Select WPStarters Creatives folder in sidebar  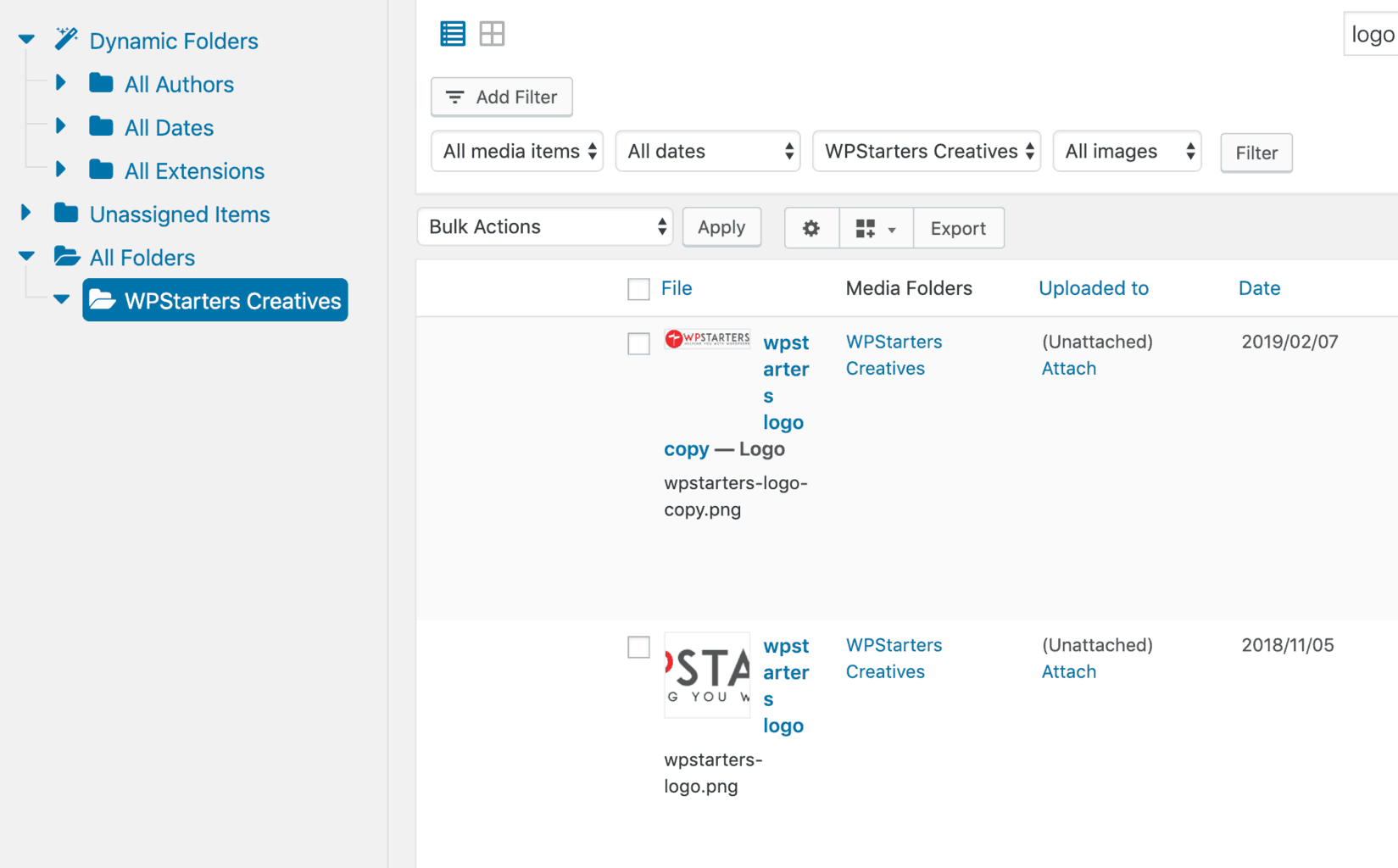pyautogui.click(x=215, y=301)
